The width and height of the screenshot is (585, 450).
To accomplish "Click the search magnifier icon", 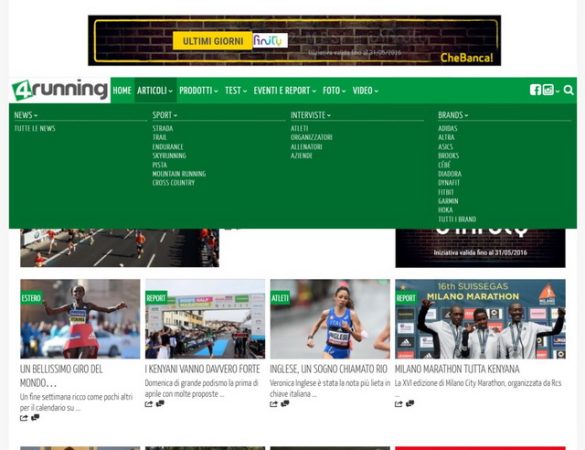I will 568,90.
